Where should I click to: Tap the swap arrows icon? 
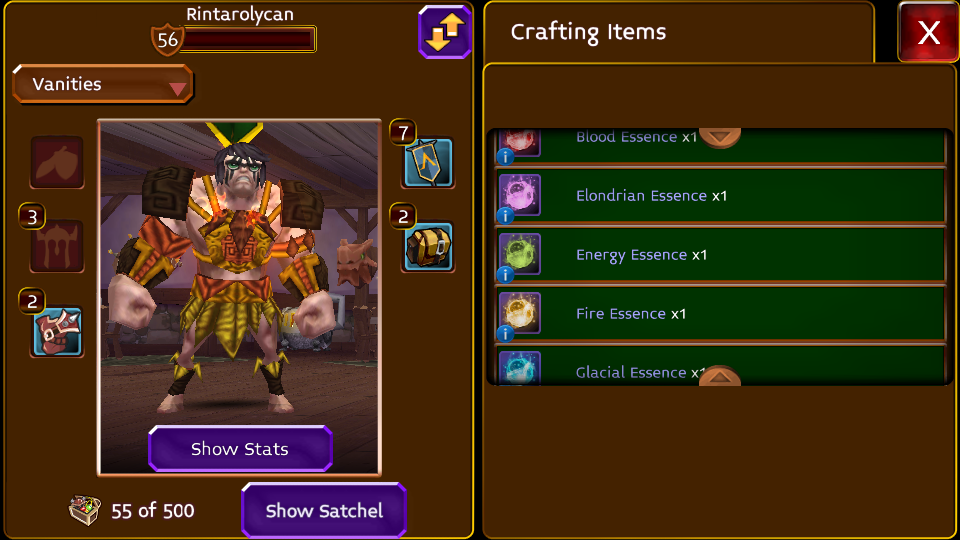click(x=445, y=32)
